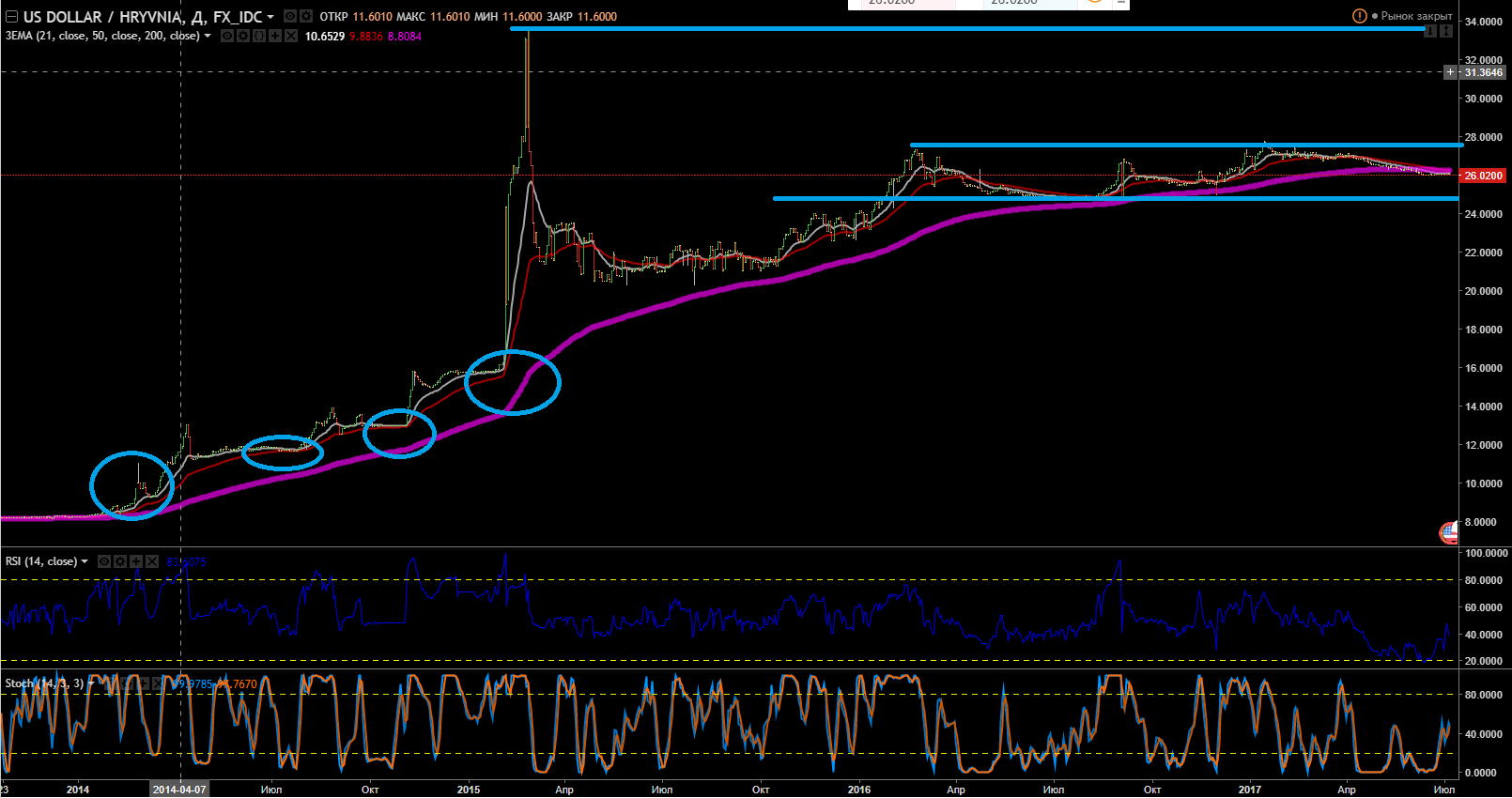
Task: Click the red 3EMA value 9.8836
Action: [366, 37]
